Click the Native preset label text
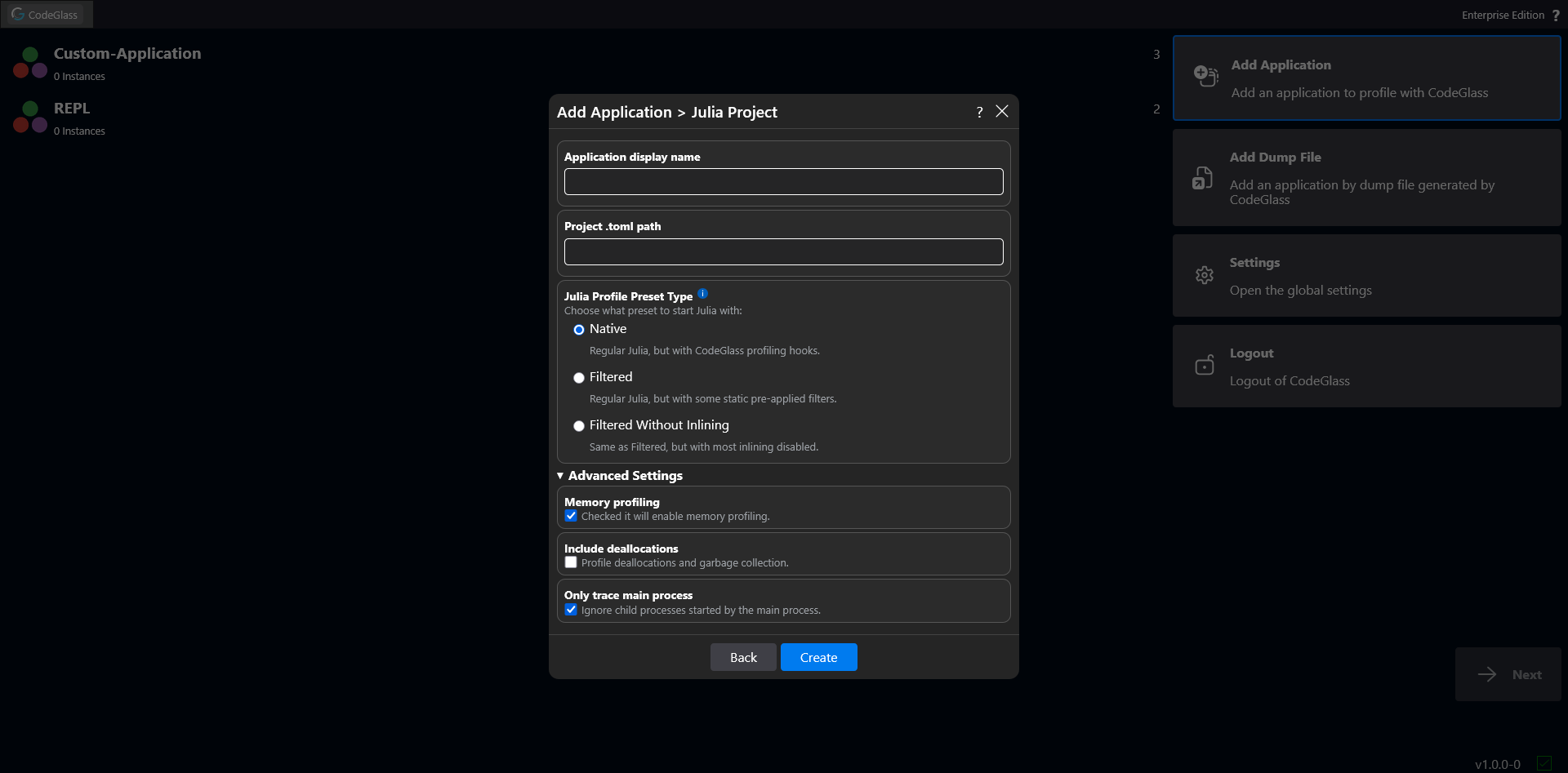 click(x=608, y=329)
